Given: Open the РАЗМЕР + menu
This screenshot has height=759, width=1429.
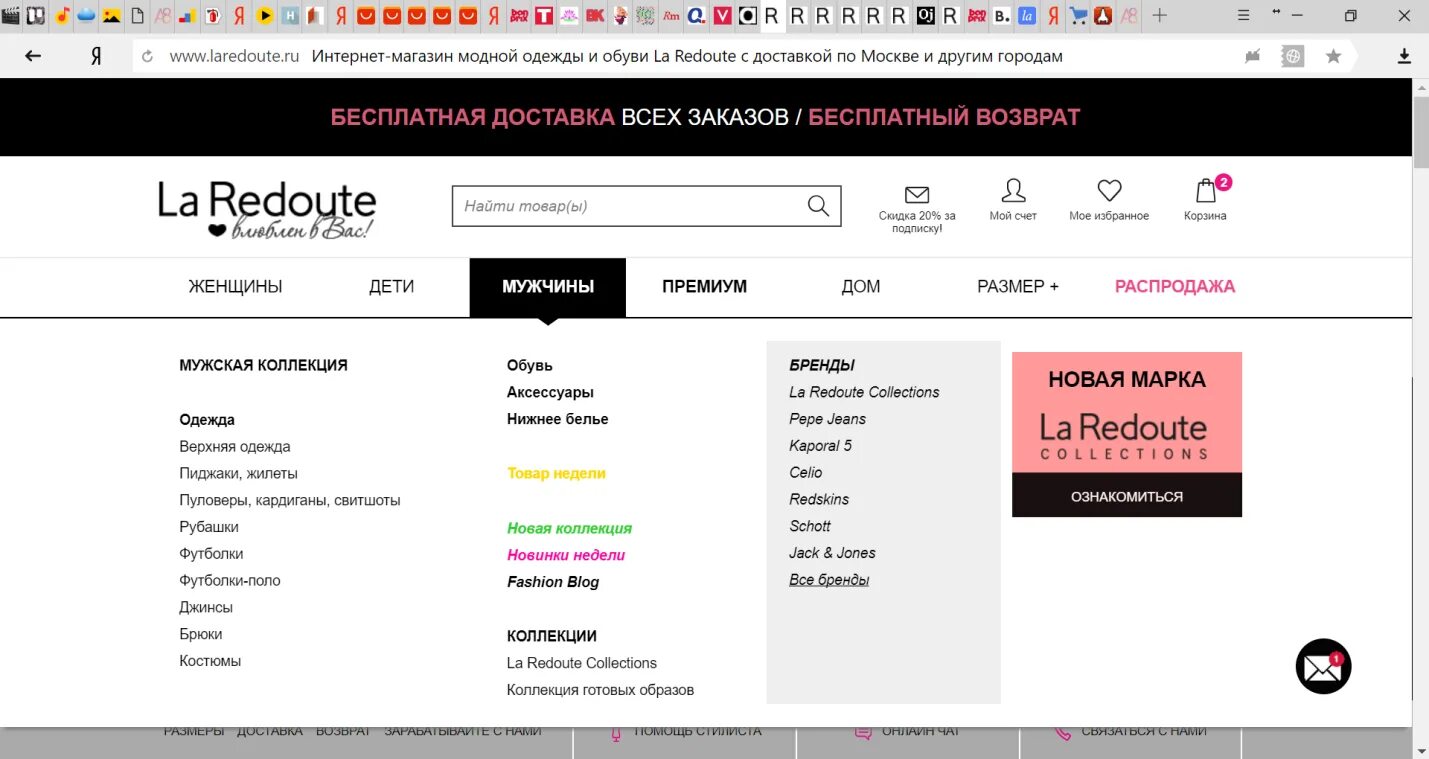Looking at the screenshot, I should [1018, 287].
